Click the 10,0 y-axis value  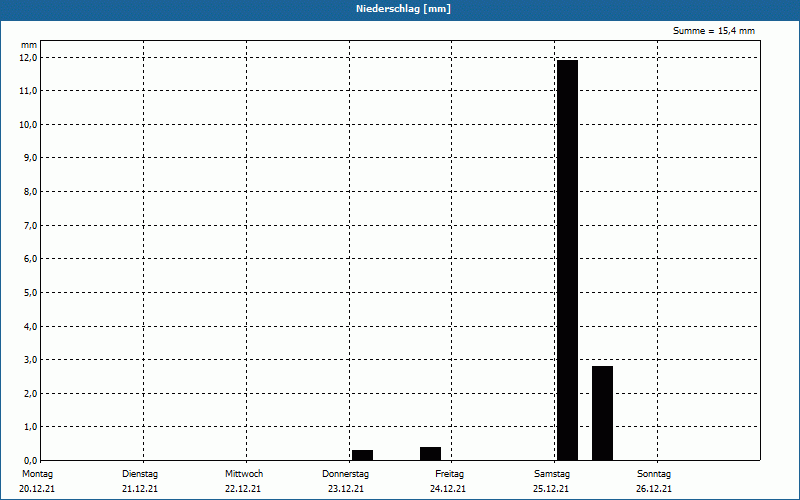29,124
